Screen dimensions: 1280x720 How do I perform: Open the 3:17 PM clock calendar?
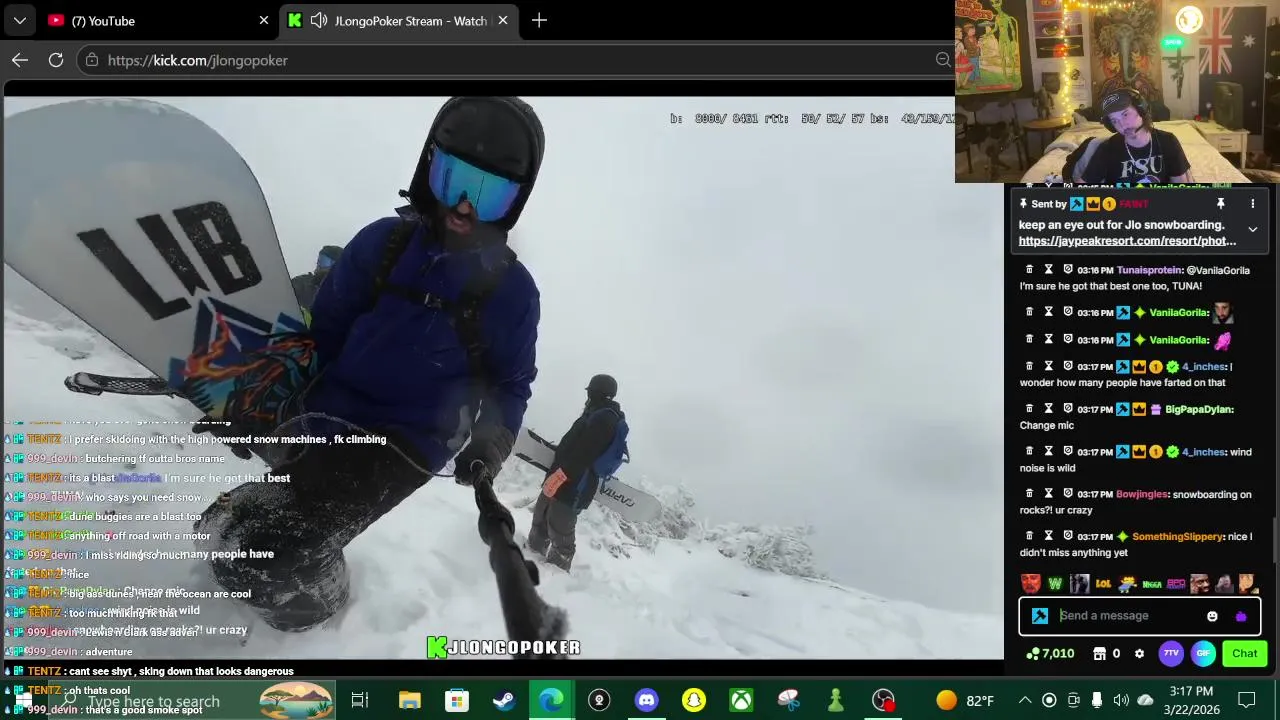pos(1191,700)
